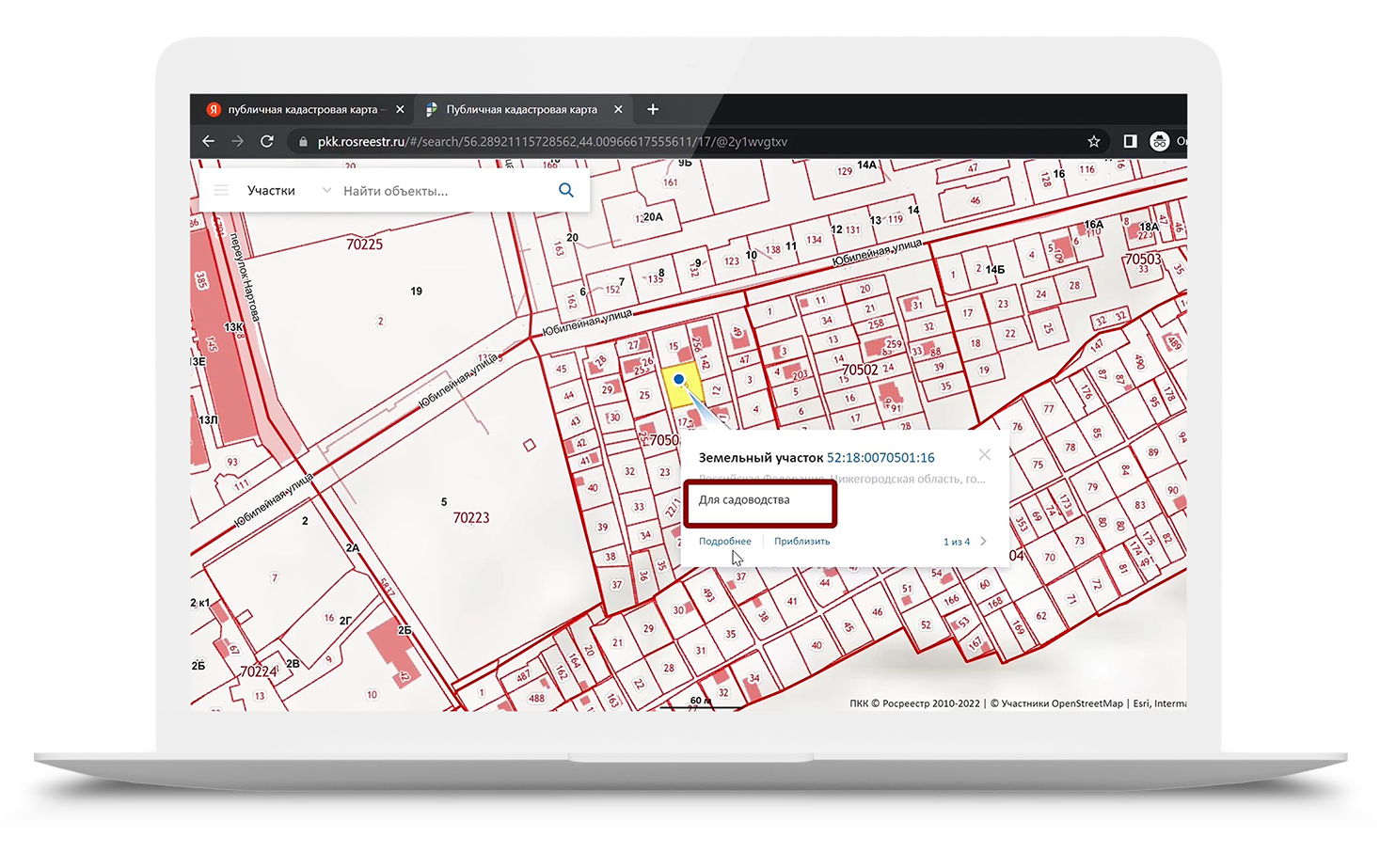
Task: Open cadastral number 52:18:0070501:16 link
Action: pyautogui.click(x=880, y=458)
